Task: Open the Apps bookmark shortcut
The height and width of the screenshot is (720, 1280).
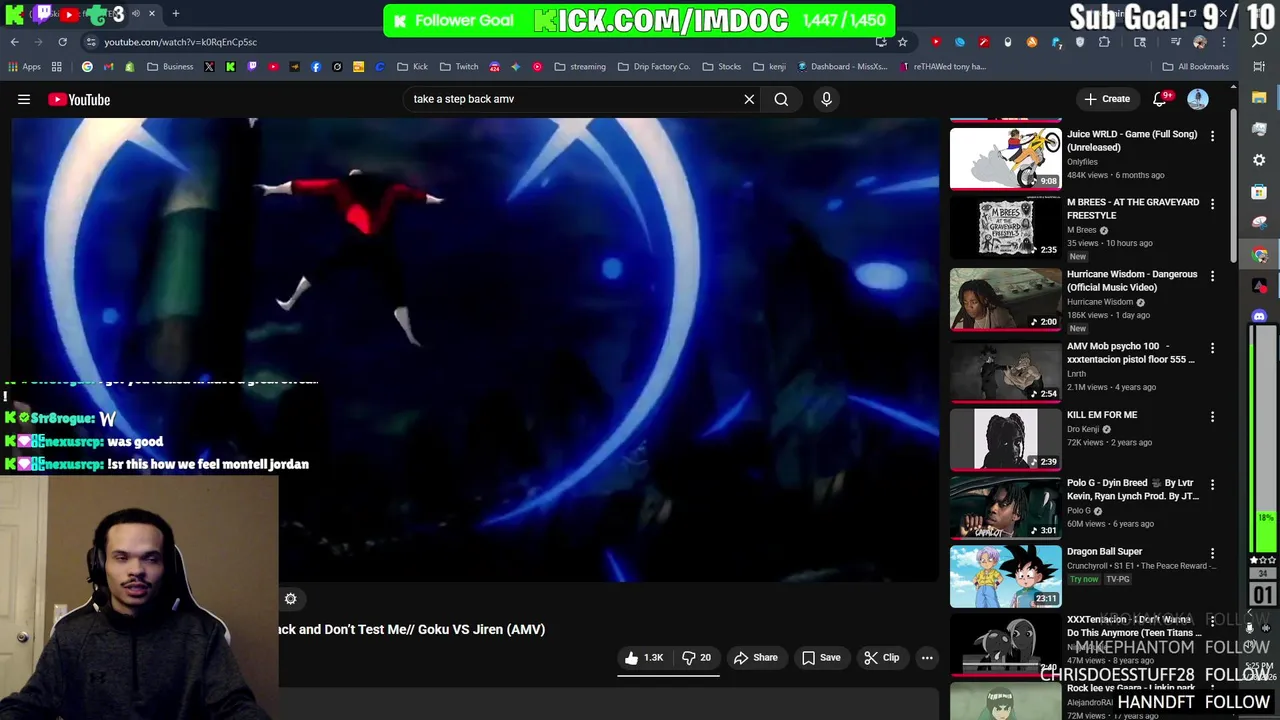Action: [24, 67]
